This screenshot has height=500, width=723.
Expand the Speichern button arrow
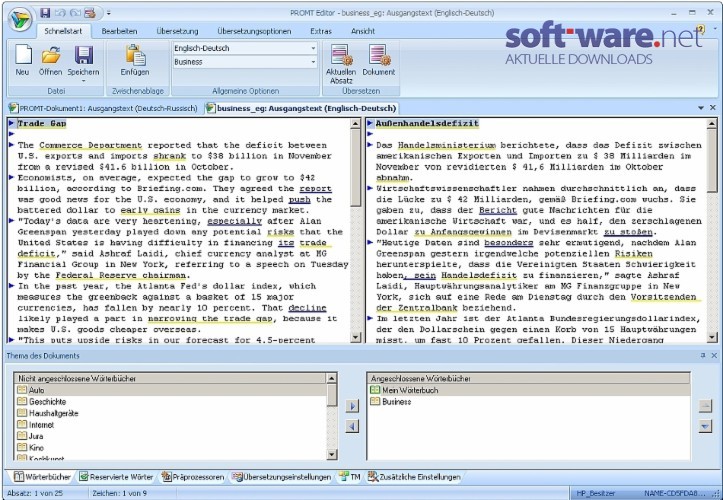[83, 81]
